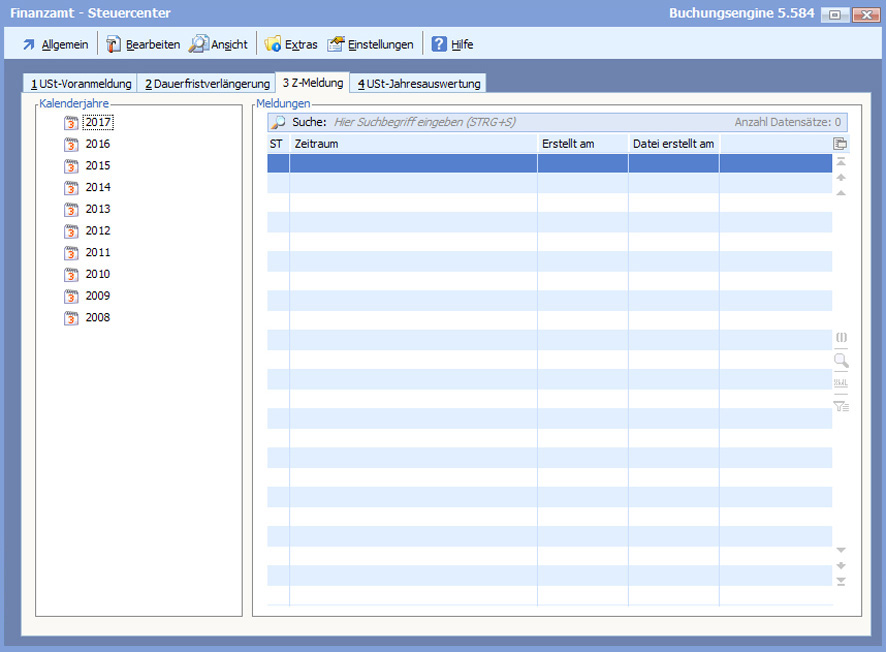The width and height of the screenshot is (886, 652).
Task: Select the 2013 calendar year entry
Action: (x=98, y=209)
